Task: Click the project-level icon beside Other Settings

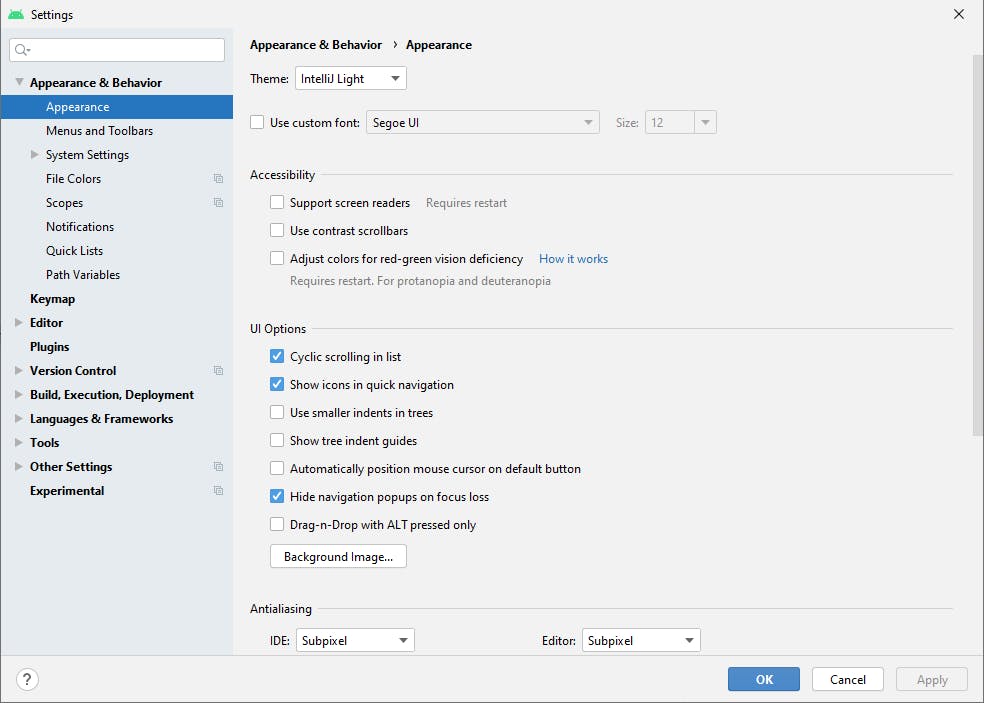Action: [x=218, y=467]
